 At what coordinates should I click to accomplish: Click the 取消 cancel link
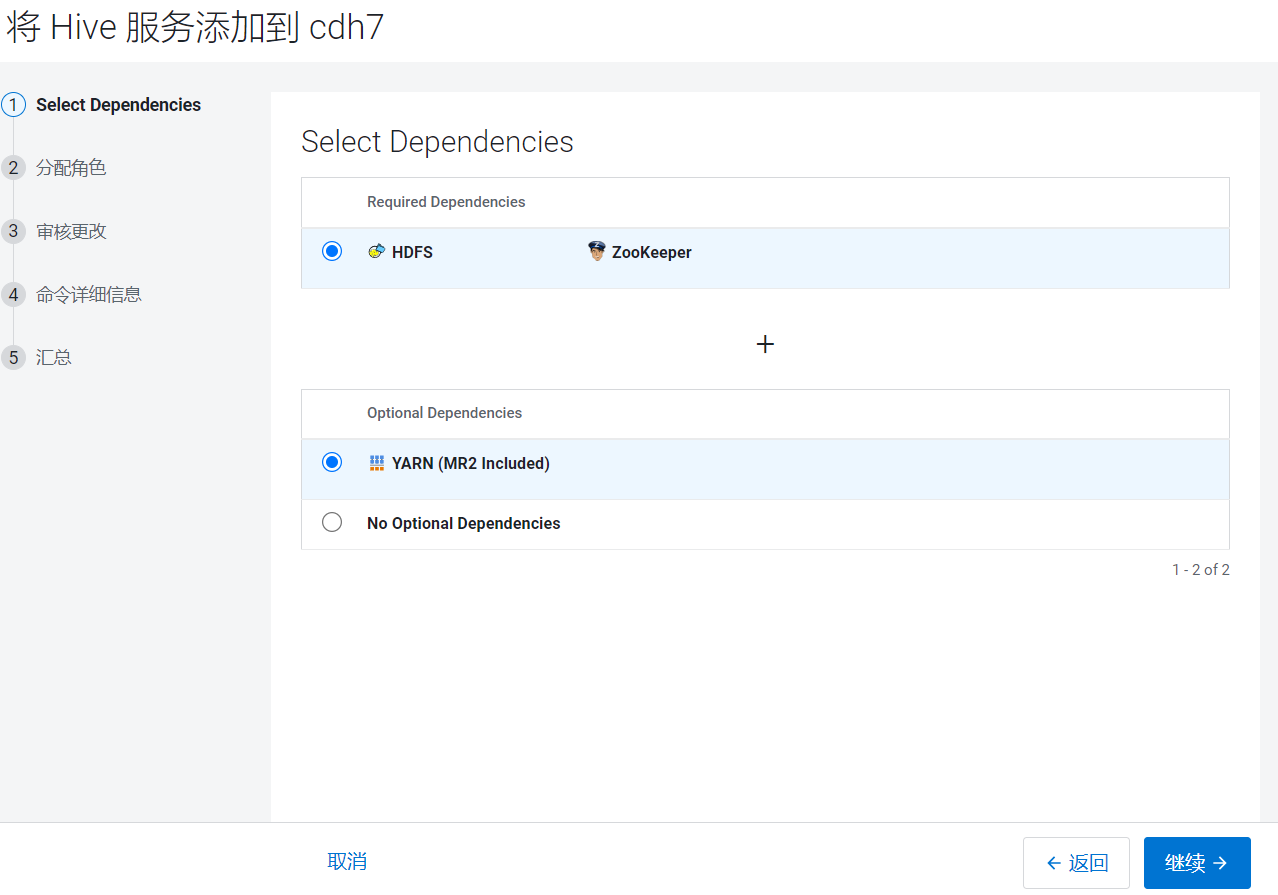coord(347,861)
